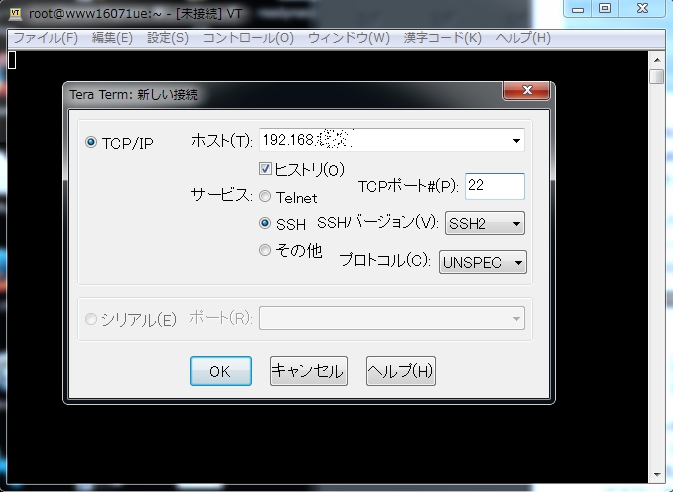Open the ヘルプ(H) menu

click(523, 38)
